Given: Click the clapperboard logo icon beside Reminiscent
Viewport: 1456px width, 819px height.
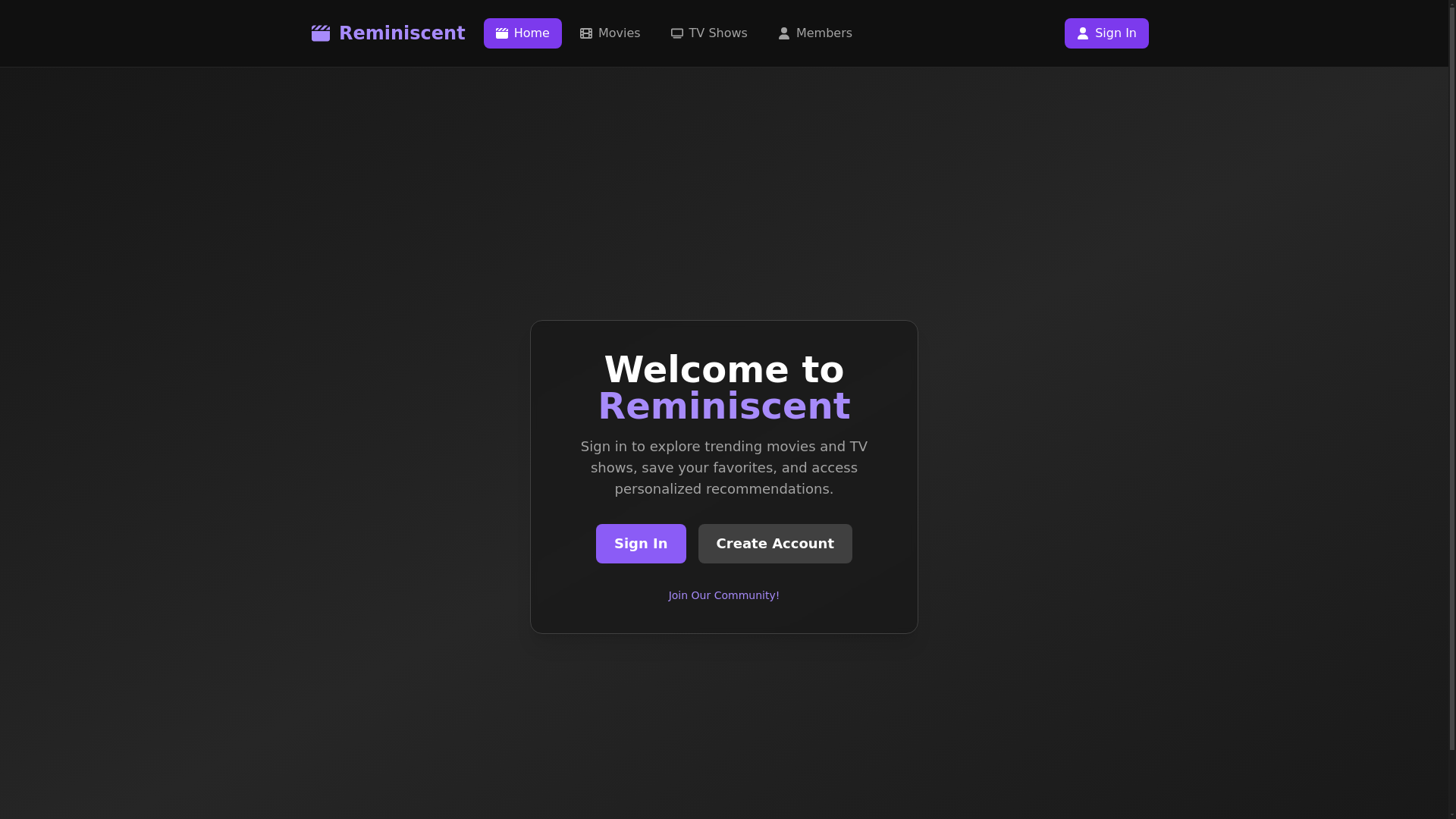Looking at the screenshot, I should coord(321,33).
